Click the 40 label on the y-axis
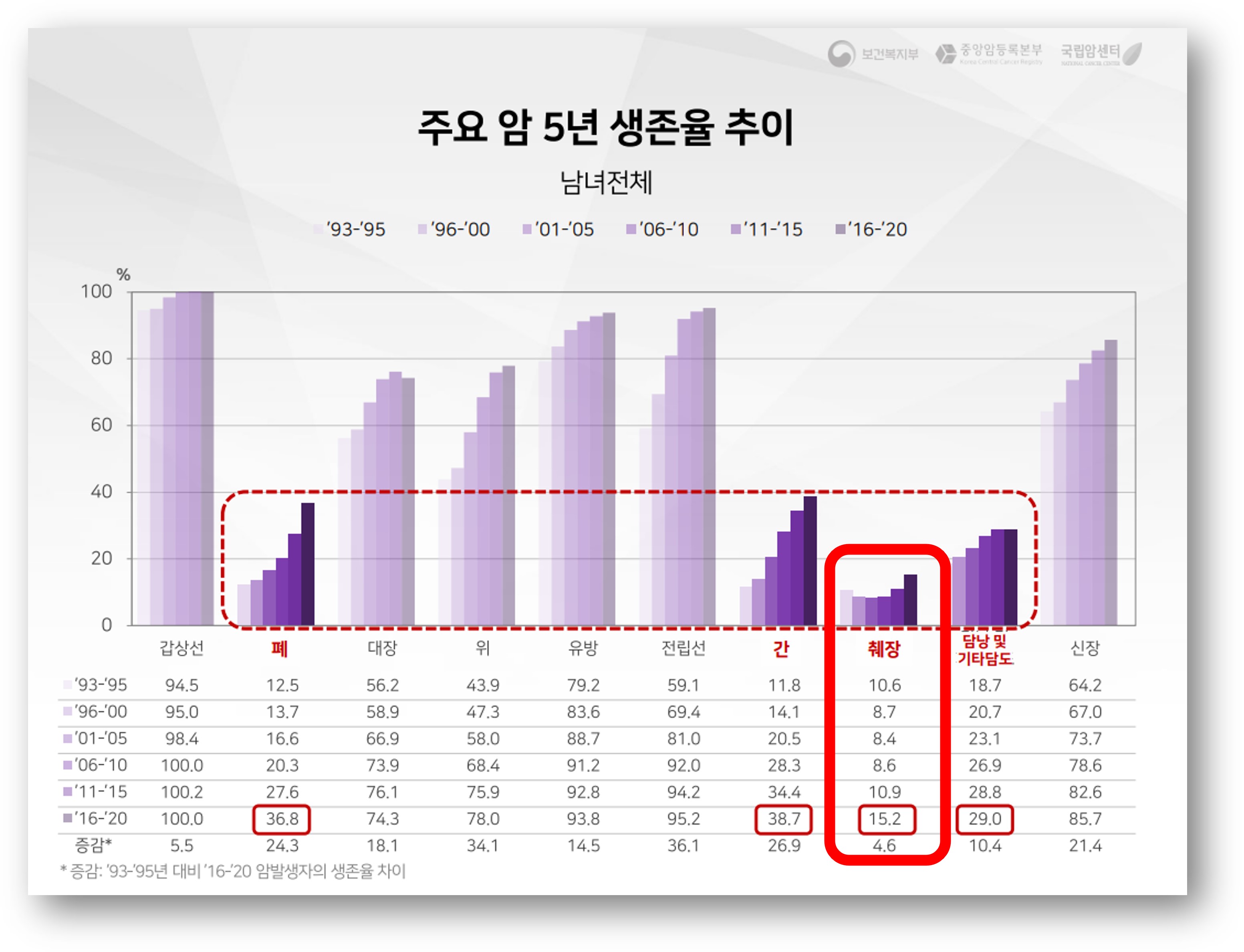 pos(101,492)
